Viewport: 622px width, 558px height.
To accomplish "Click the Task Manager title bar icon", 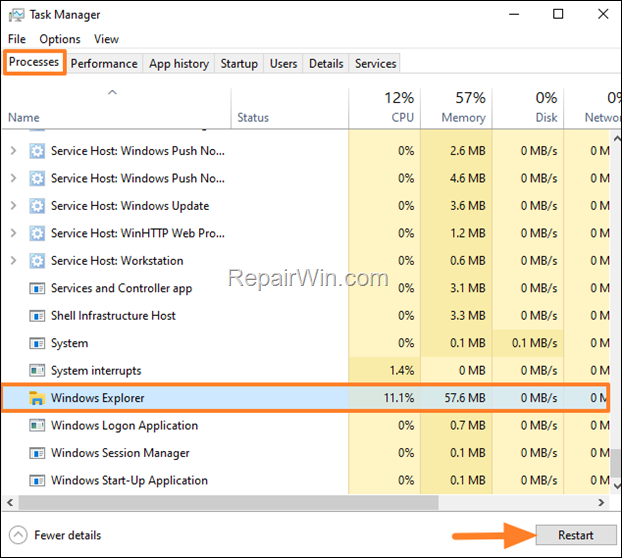I will pyautogui.click(x=16, y=15).
